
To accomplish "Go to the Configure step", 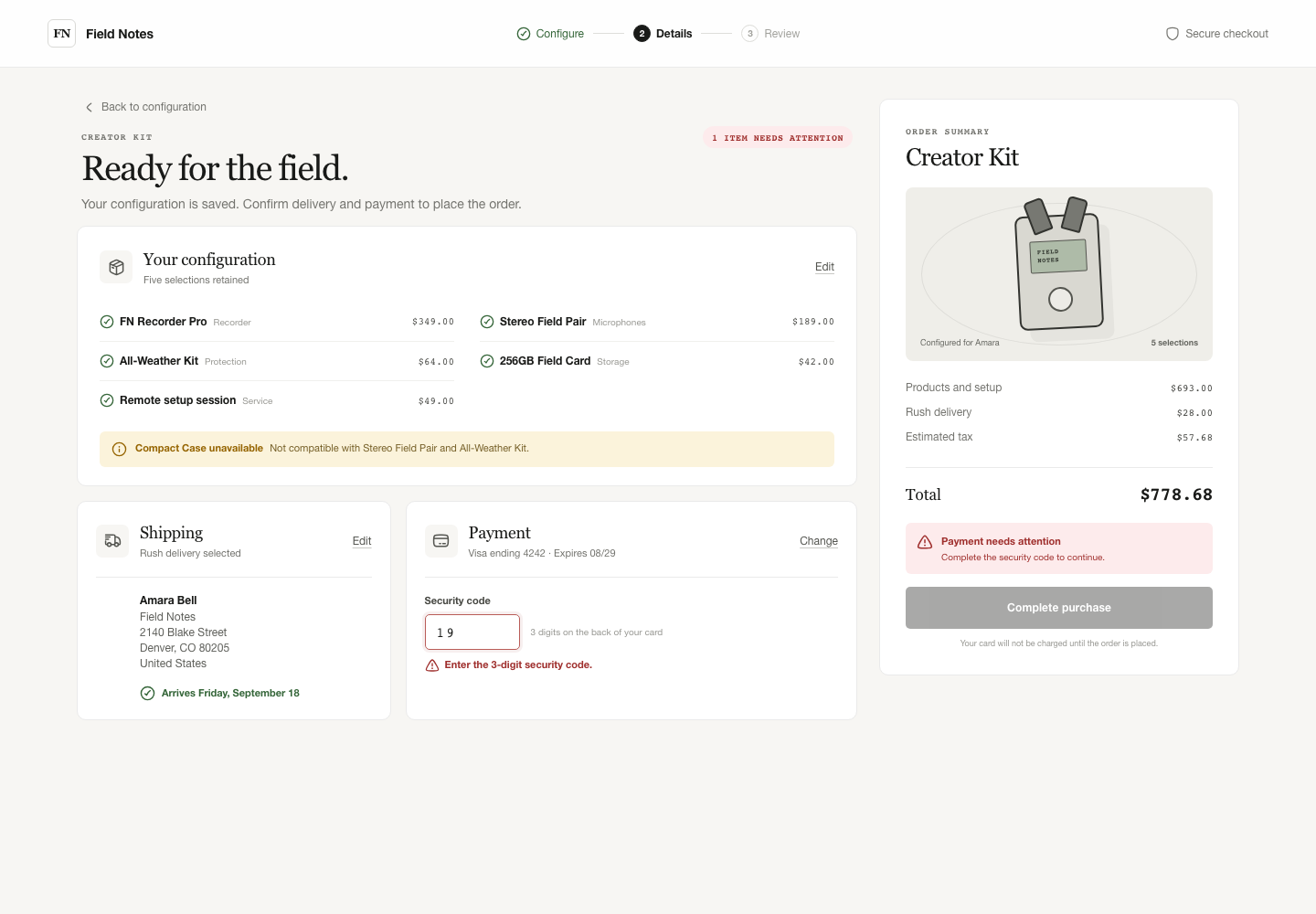I will pos(550,34).
